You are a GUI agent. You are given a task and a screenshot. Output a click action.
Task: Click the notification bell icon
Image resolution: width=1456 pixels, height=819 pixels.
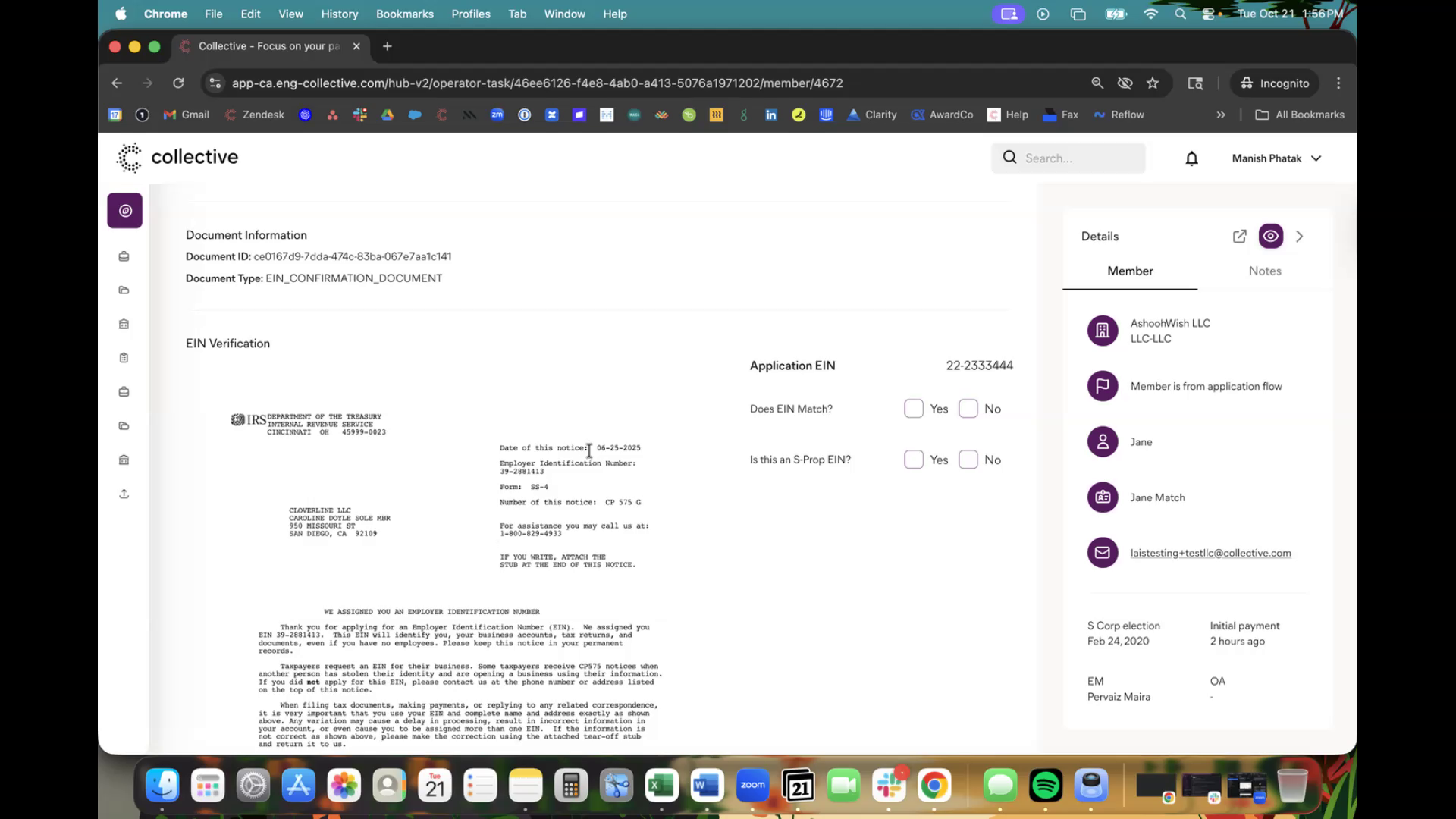point(1191,158)
